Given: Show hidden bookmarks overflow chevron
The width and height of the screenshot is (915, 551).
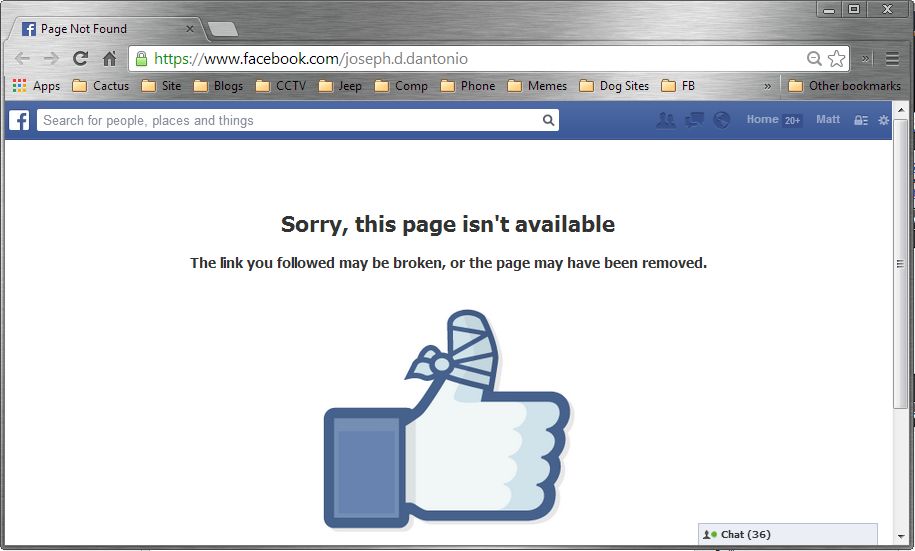Looking at the screenshot, I should pyautogui.click(x=767, y=86).
